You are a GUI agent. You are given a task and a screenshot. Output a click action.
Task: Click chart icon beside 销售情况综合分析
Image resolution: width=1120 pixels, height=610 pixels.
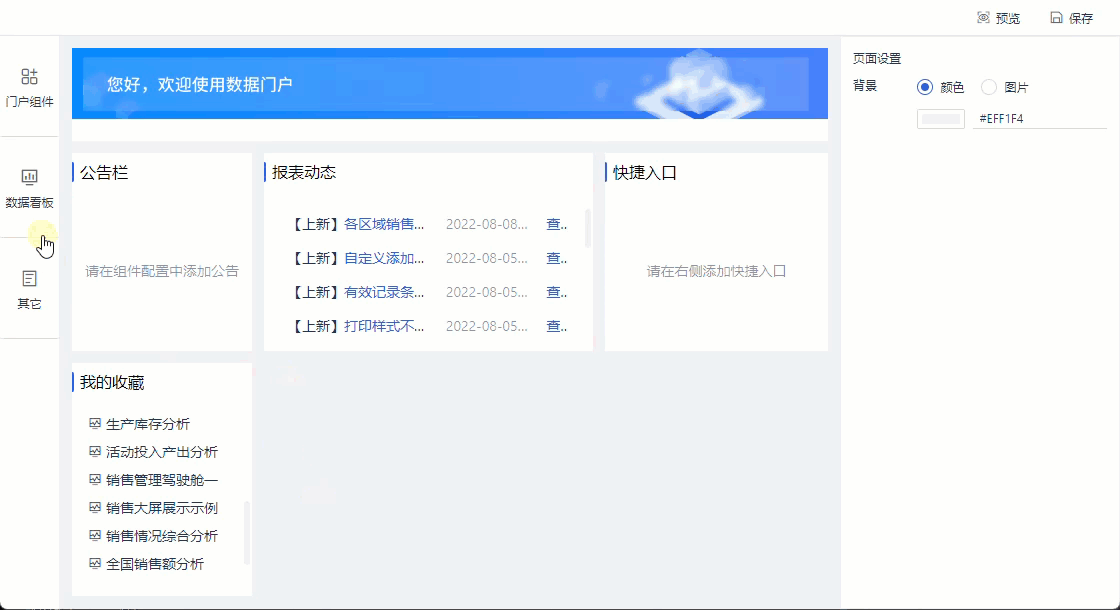click(94, 535)
